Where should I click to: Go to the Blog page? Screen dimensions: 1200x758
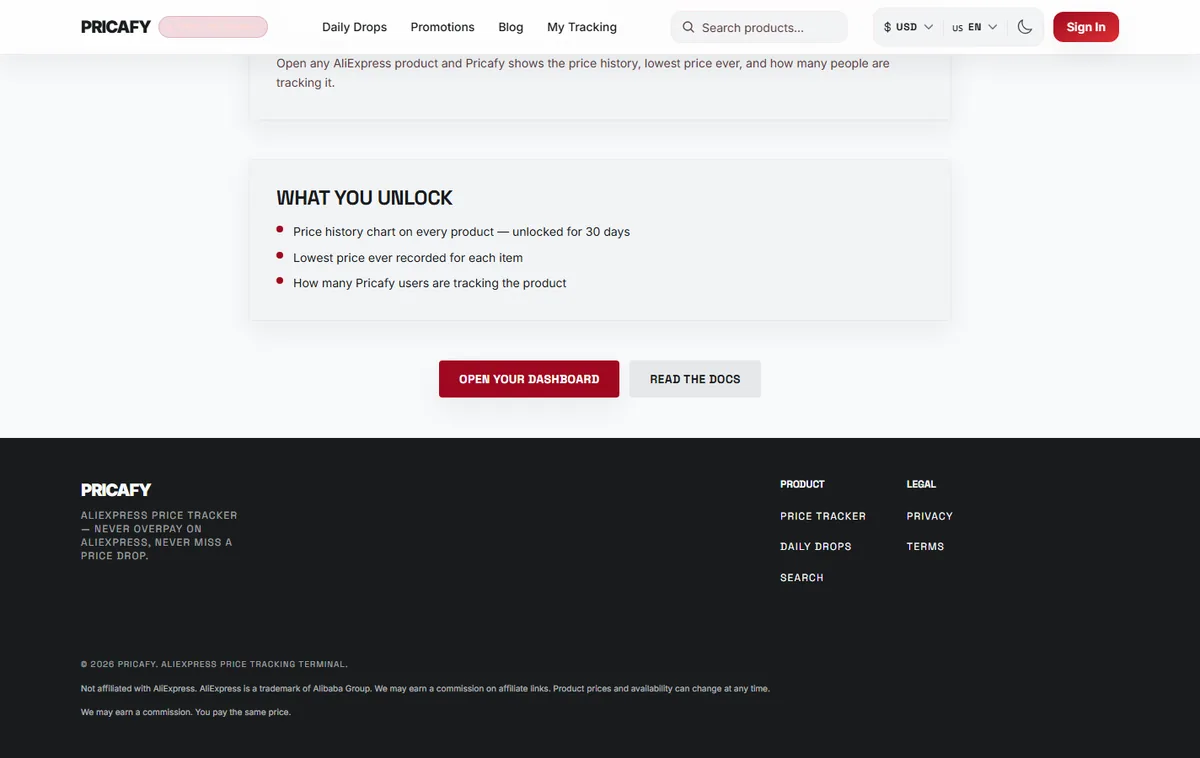point(511,27)
